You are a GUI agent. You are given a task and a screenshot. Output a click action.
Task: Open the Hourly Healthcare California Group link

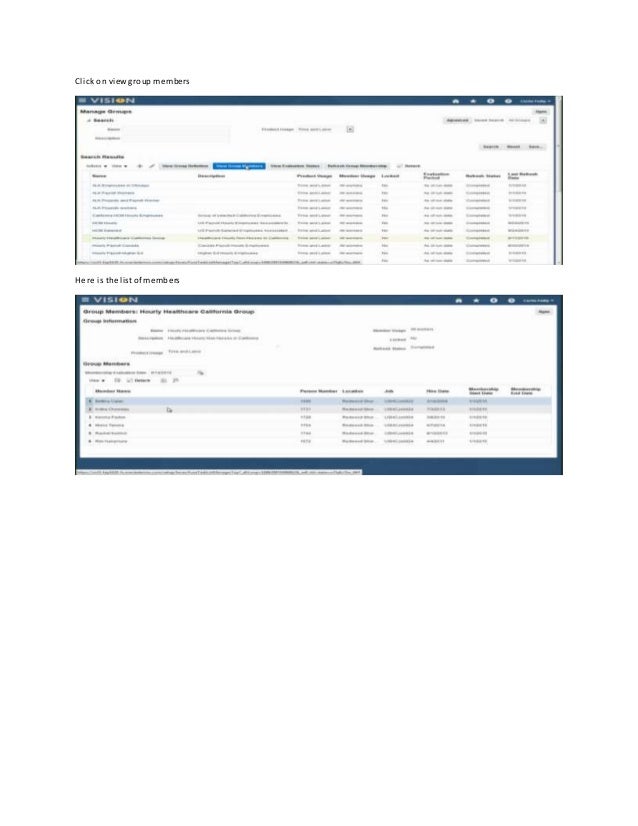coord(129,238)
